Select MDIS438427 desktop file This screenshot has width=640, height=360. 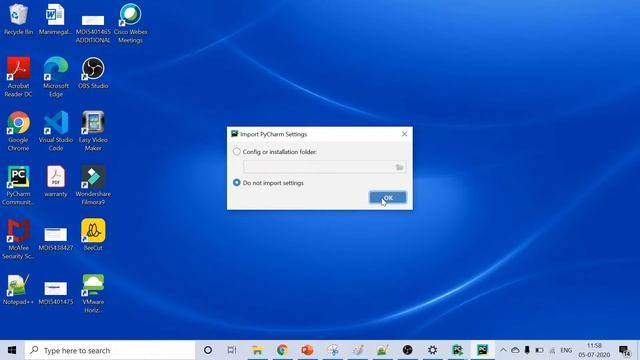pos(56,240)
